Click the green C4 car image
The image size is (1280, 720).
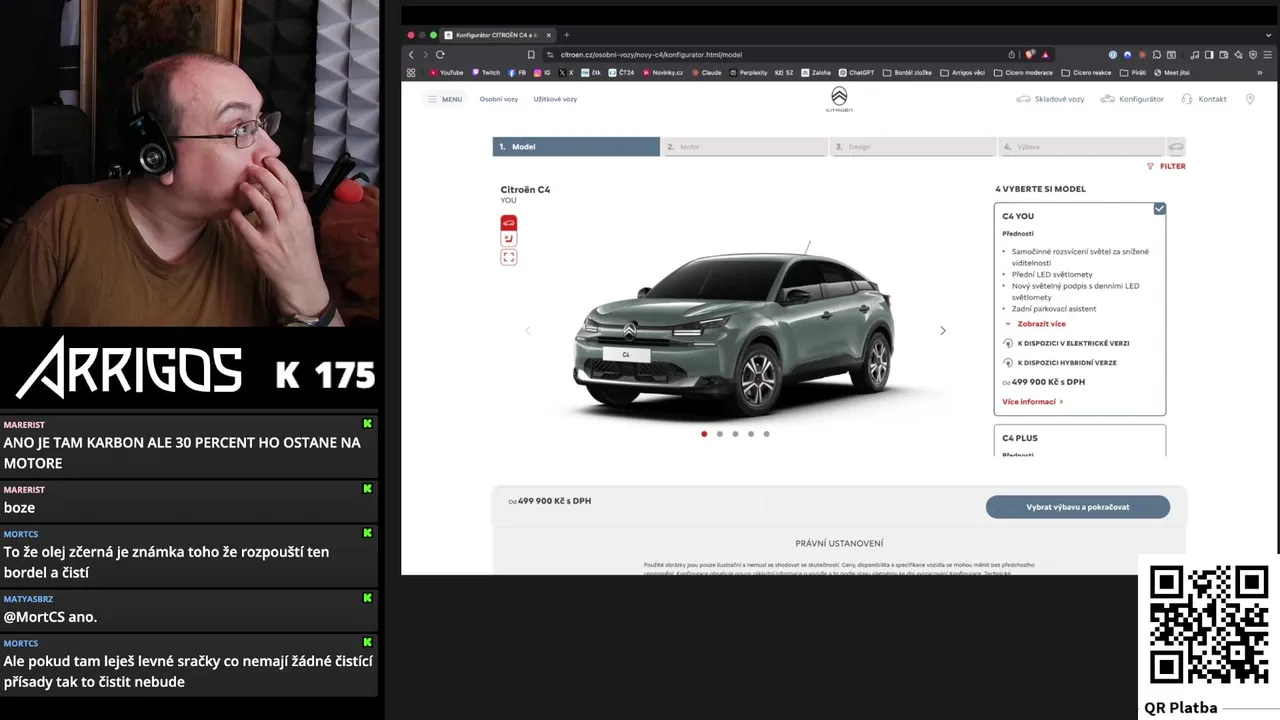(733, 332)
